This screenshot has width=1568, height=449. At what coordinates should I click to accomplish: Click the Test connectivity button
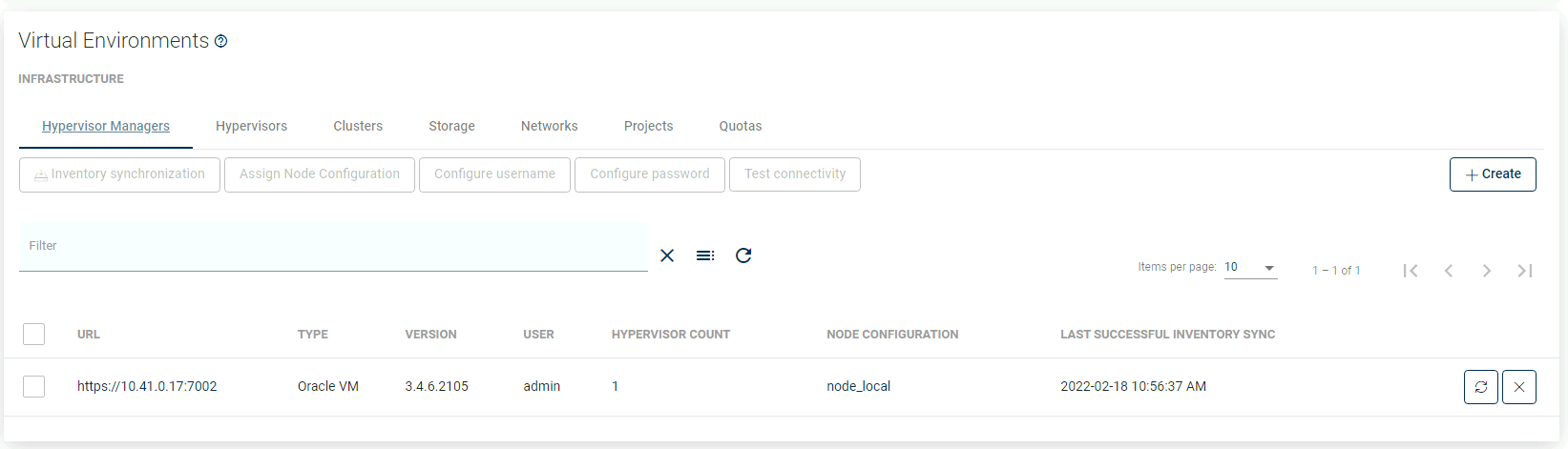point(795,174)
